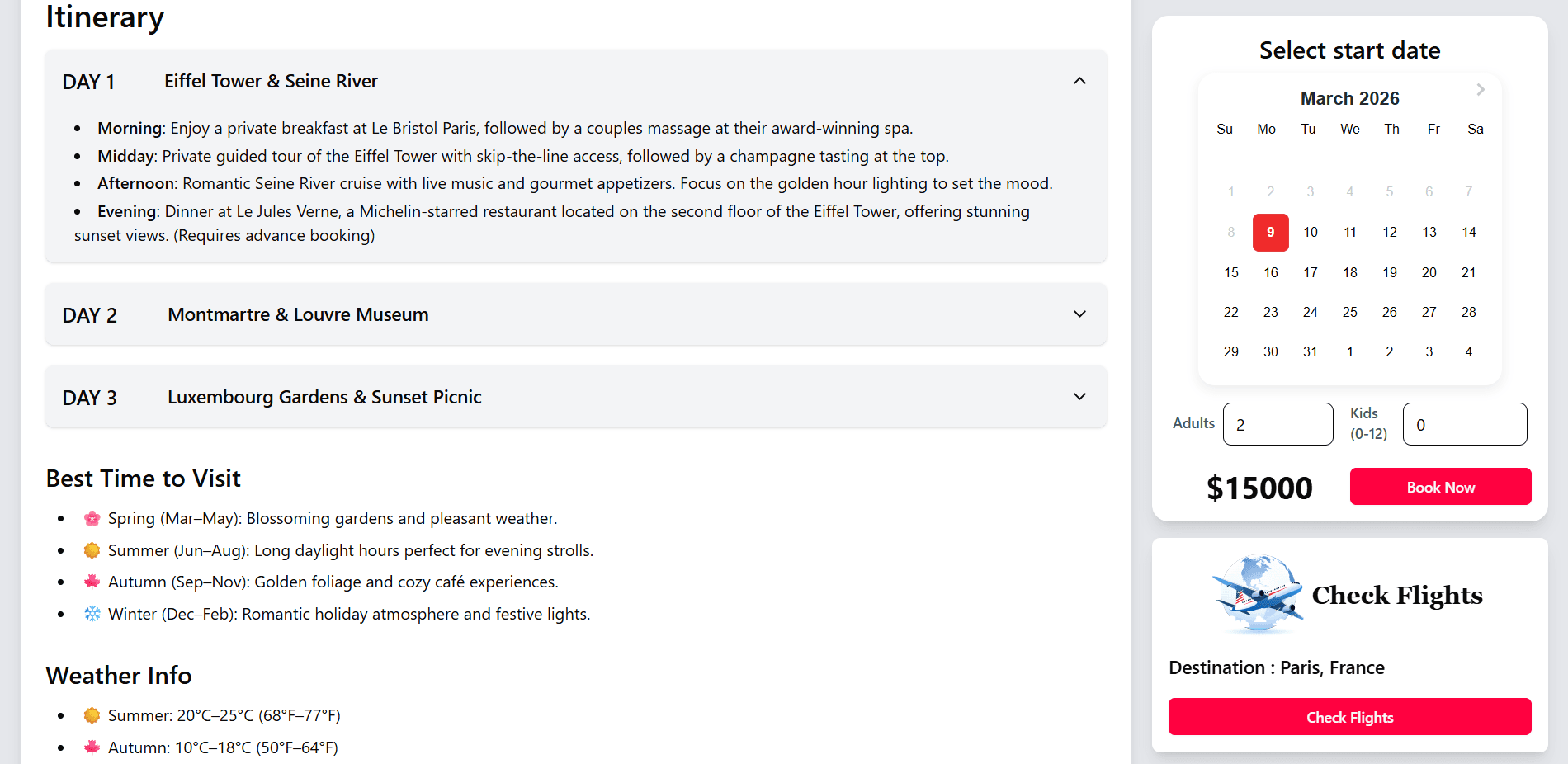Click the highlighted date 9 on calendar
The width and height of the screenshot is (1568, 764).
pos(1270,232)
